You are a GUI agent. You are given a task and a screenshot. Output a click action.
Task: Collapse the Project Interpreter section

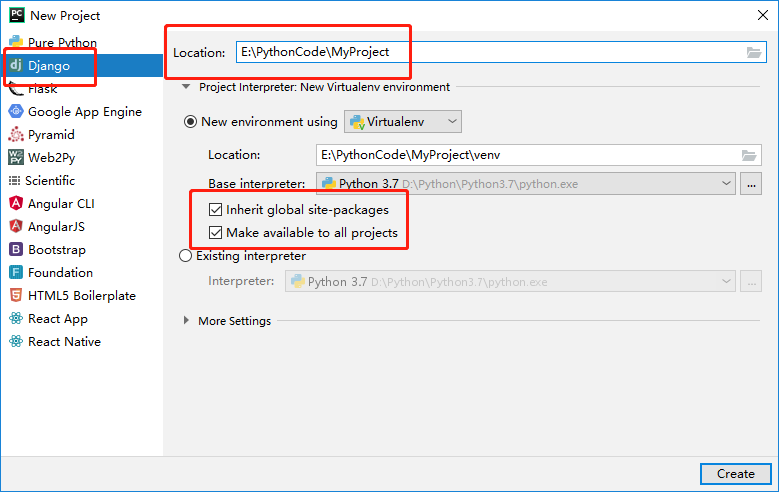click(x=186, y=87)
